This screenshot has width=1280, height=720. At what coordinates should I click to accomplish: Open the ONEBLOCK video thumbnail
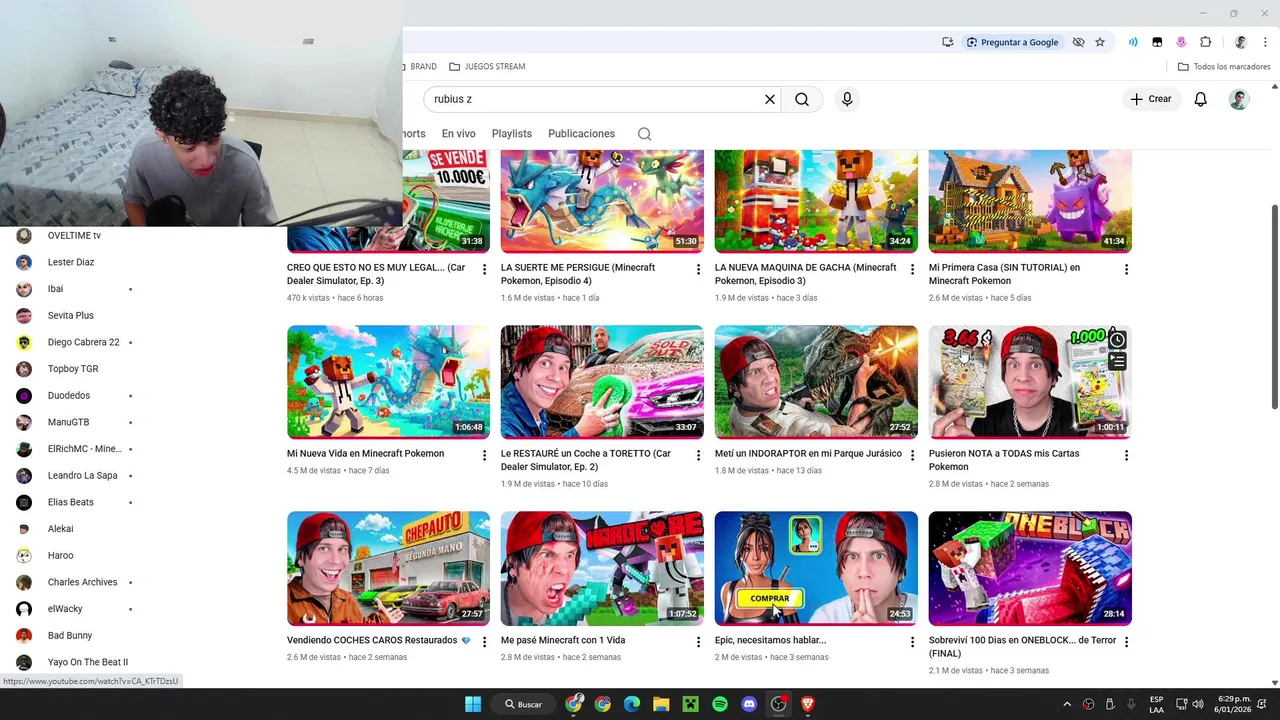(x=1030, y=568)
